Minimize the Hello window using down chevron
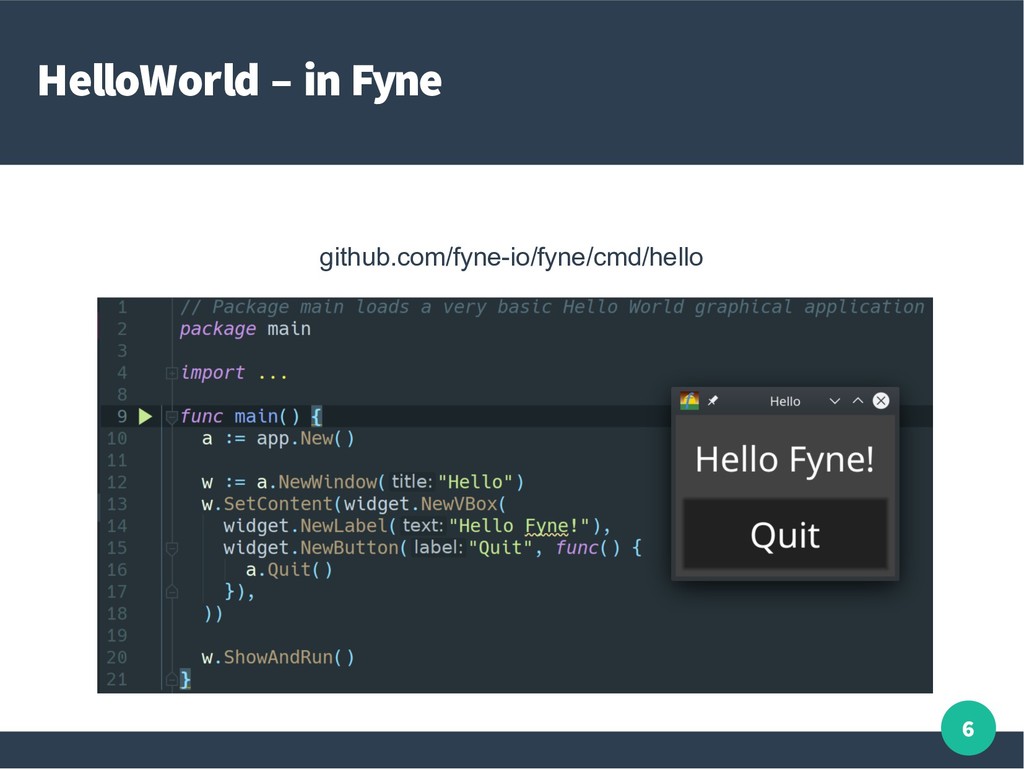Viewport: 1024px width, 769px height. 834,401
